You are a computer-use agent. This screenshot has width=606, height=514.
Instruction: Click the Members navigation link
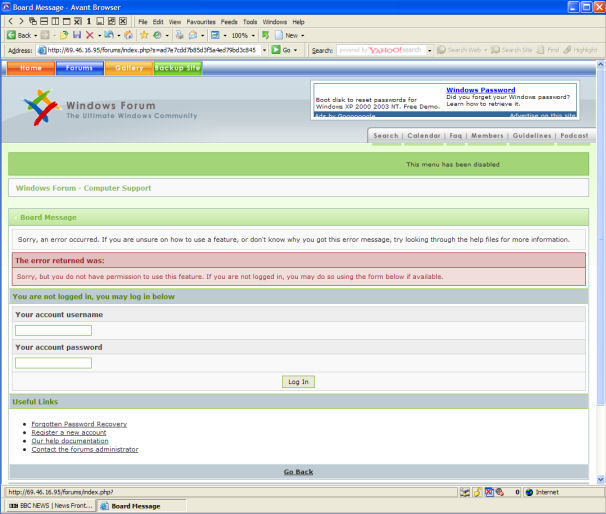[487, 136]
